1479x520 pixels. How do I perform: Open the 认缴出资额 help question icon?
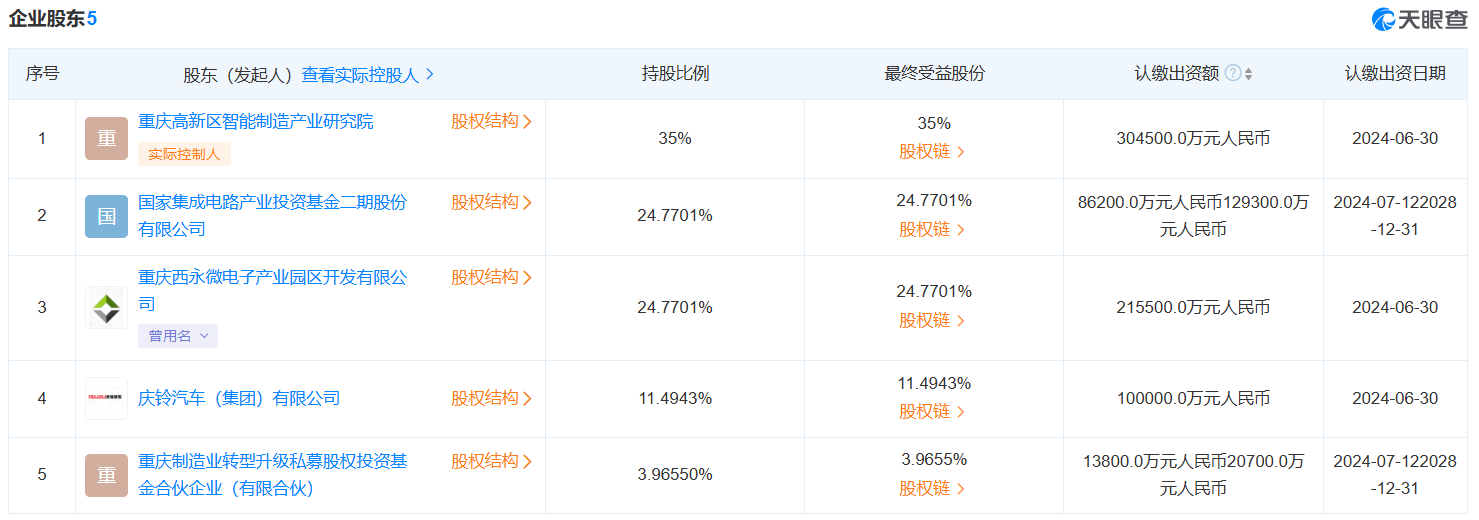pos(1233,74)
